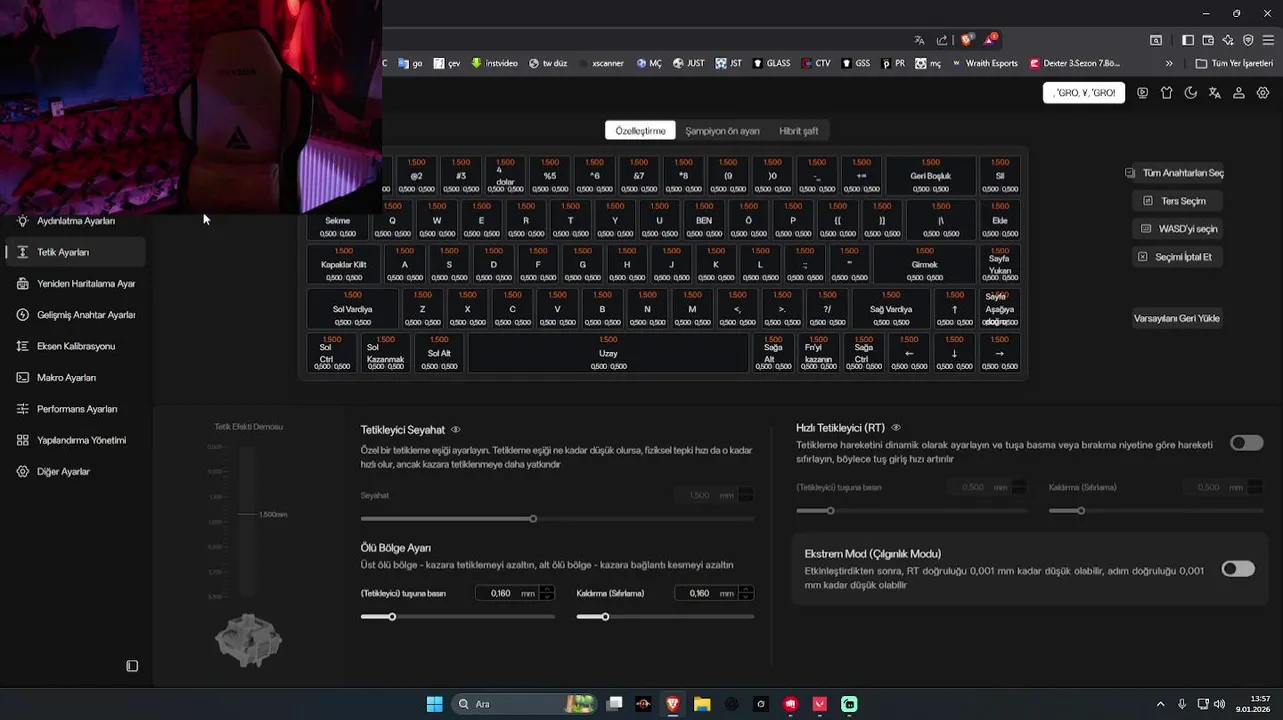Click Seçimi İptal Et option
This screenshot has height=720, width=1283.
click(x=1179, y=257)
